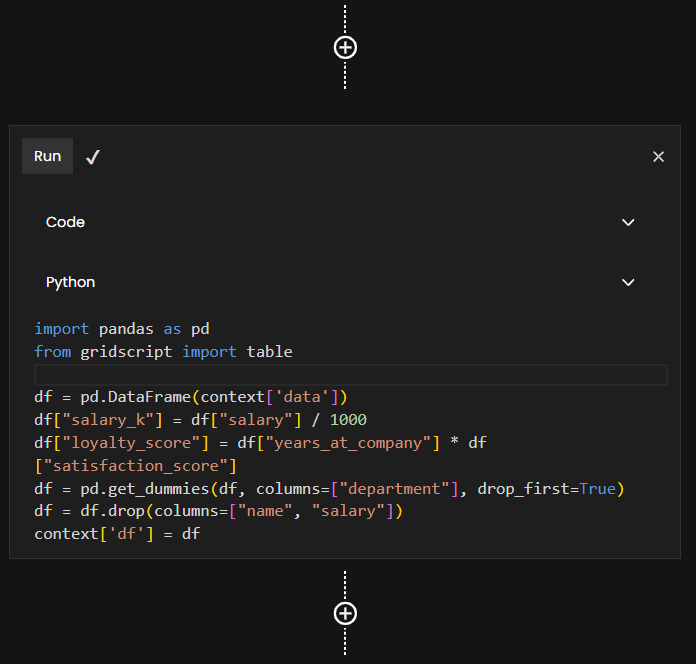Click the pd.get_dummies code line
This screenshot has height=664, width=696.
[328, 488]
